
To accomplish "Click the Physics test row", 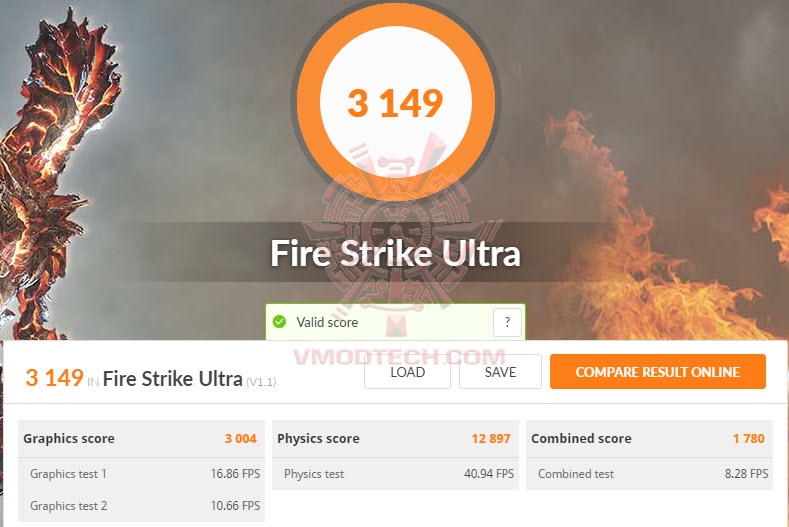I will (x=395, y=474).
